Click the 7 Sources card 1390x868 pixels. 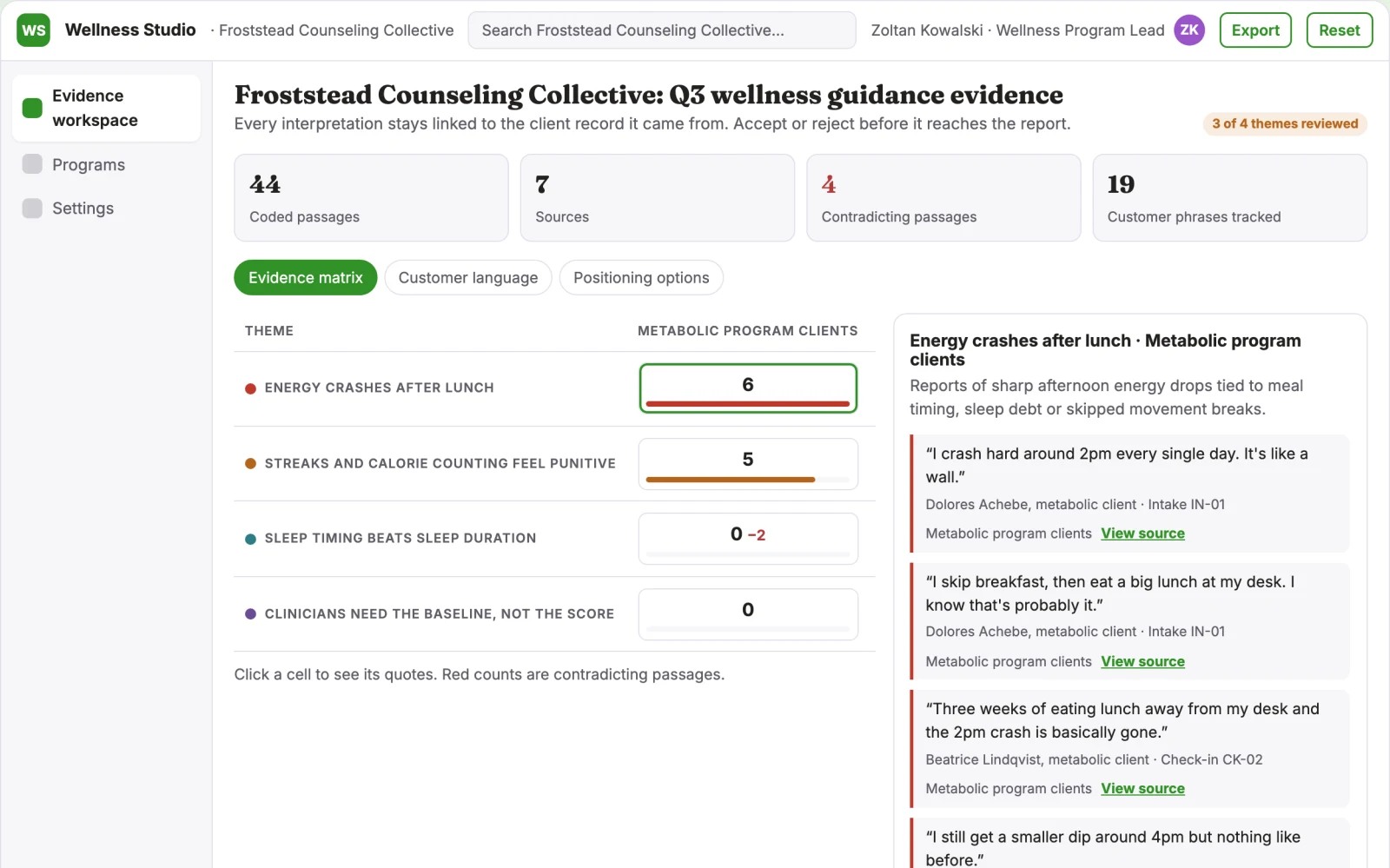tap(657, 198)
